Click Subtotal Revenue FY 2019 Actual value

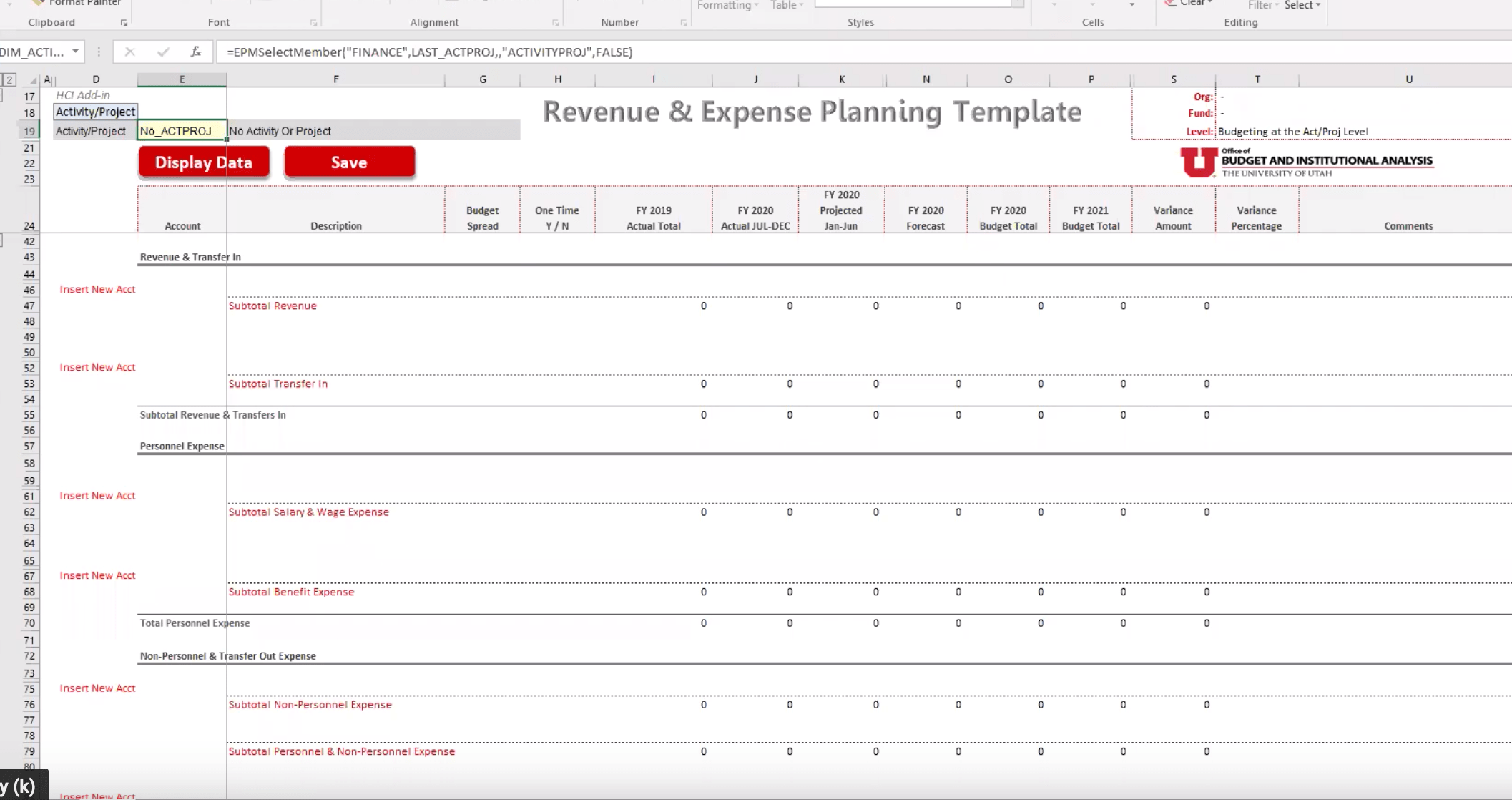(704, 306)
